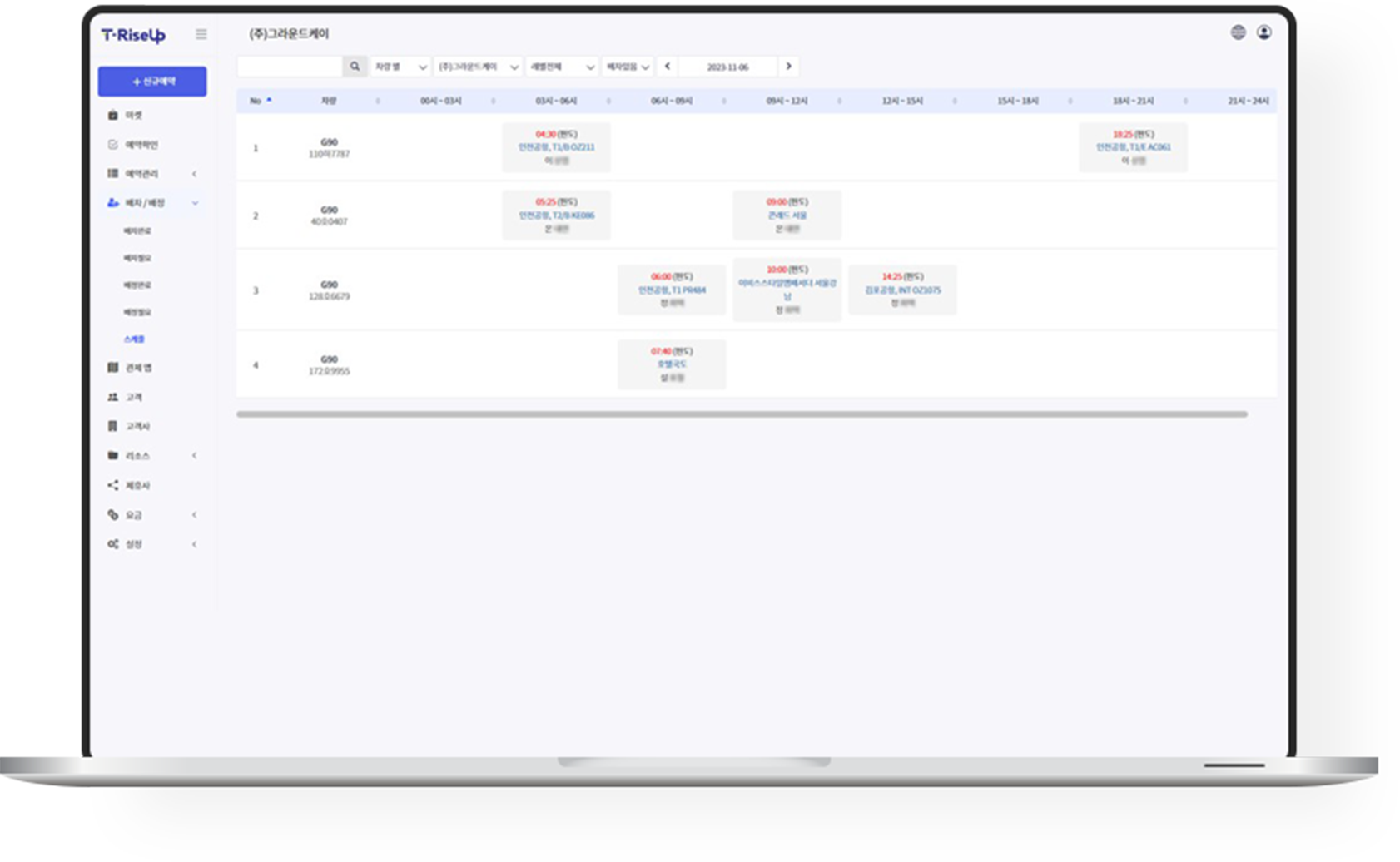
Task: Open the 고객 menu item
Action: pyautogui.click(x=134, y=397)
